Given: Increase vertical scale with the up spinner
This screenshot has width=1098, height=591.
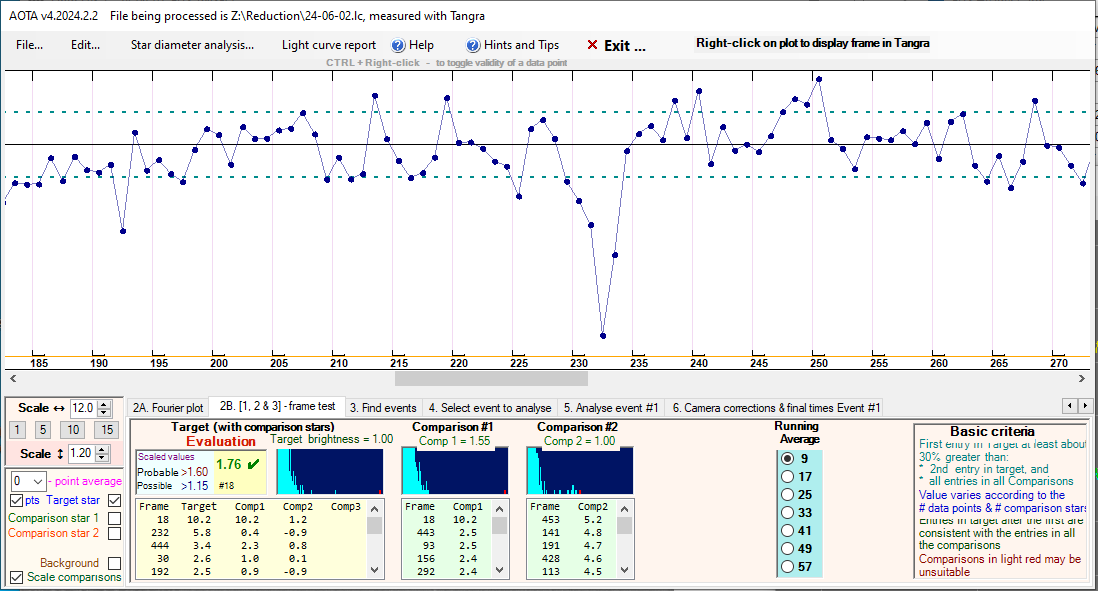Looking at the screenshot, I should 102,450.
